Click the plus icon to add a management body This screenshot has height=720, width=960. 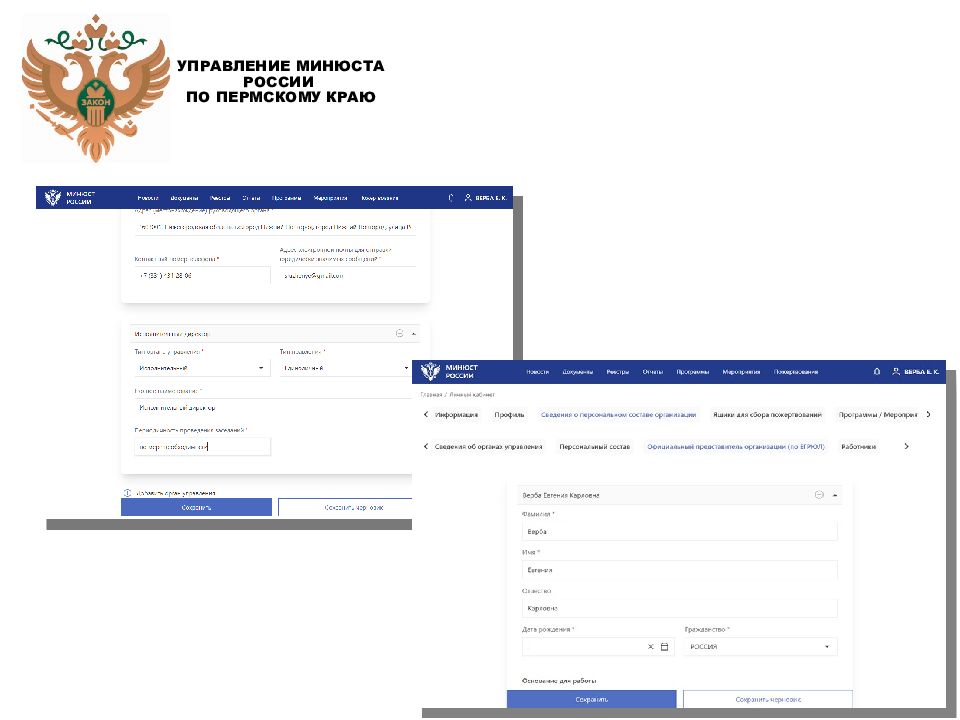click(x=127, y=493)
